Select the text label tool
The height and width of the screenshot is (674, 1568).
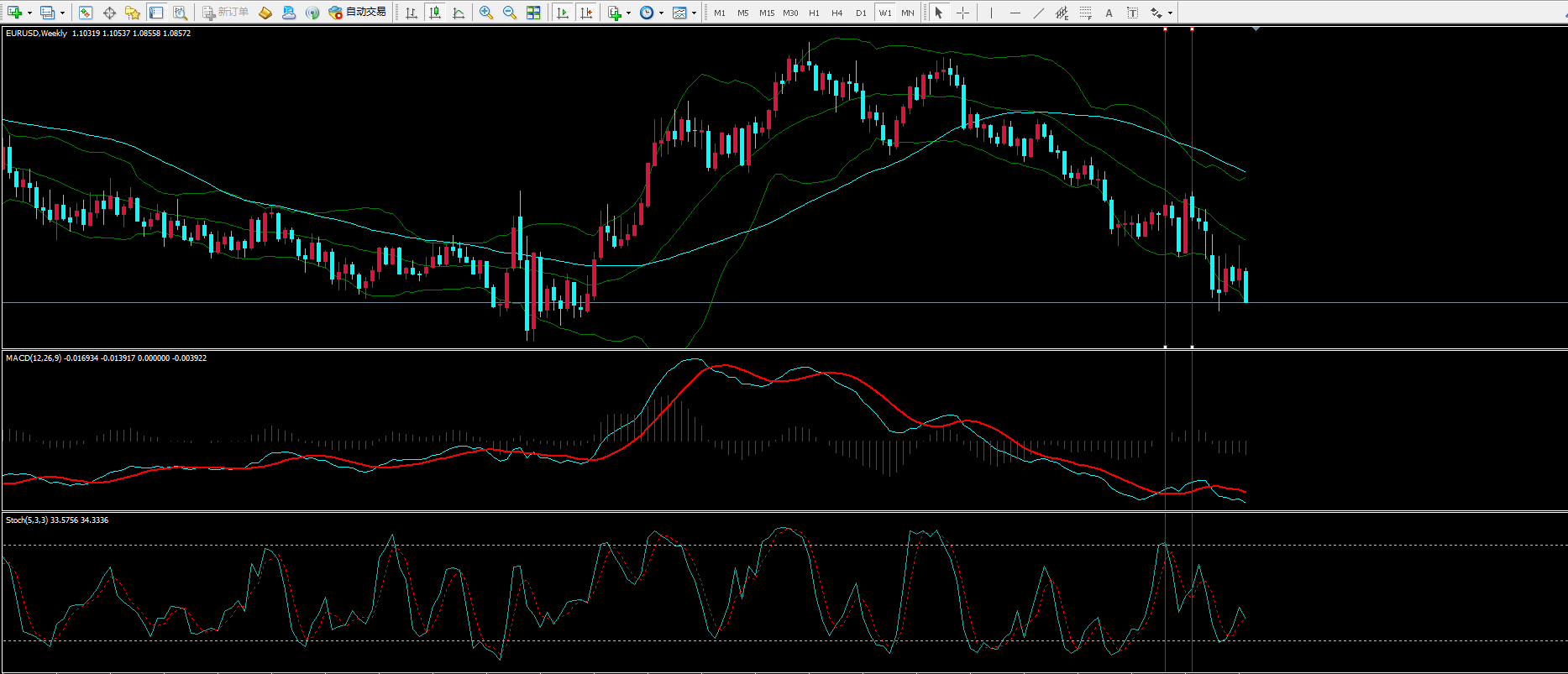(x=1109, y=13)
